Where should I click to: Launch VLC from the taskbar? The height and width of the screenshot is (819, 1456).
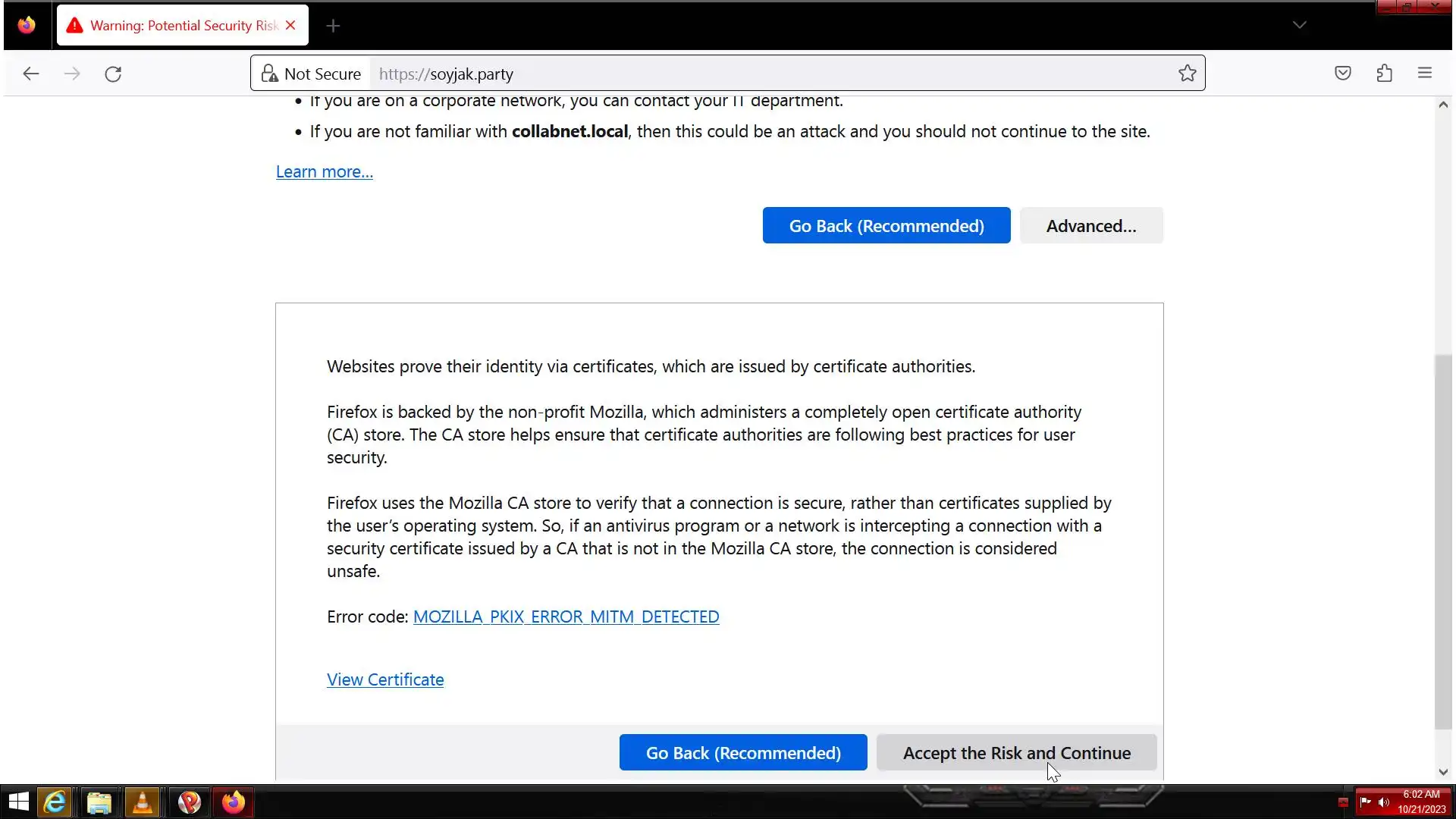143,802
